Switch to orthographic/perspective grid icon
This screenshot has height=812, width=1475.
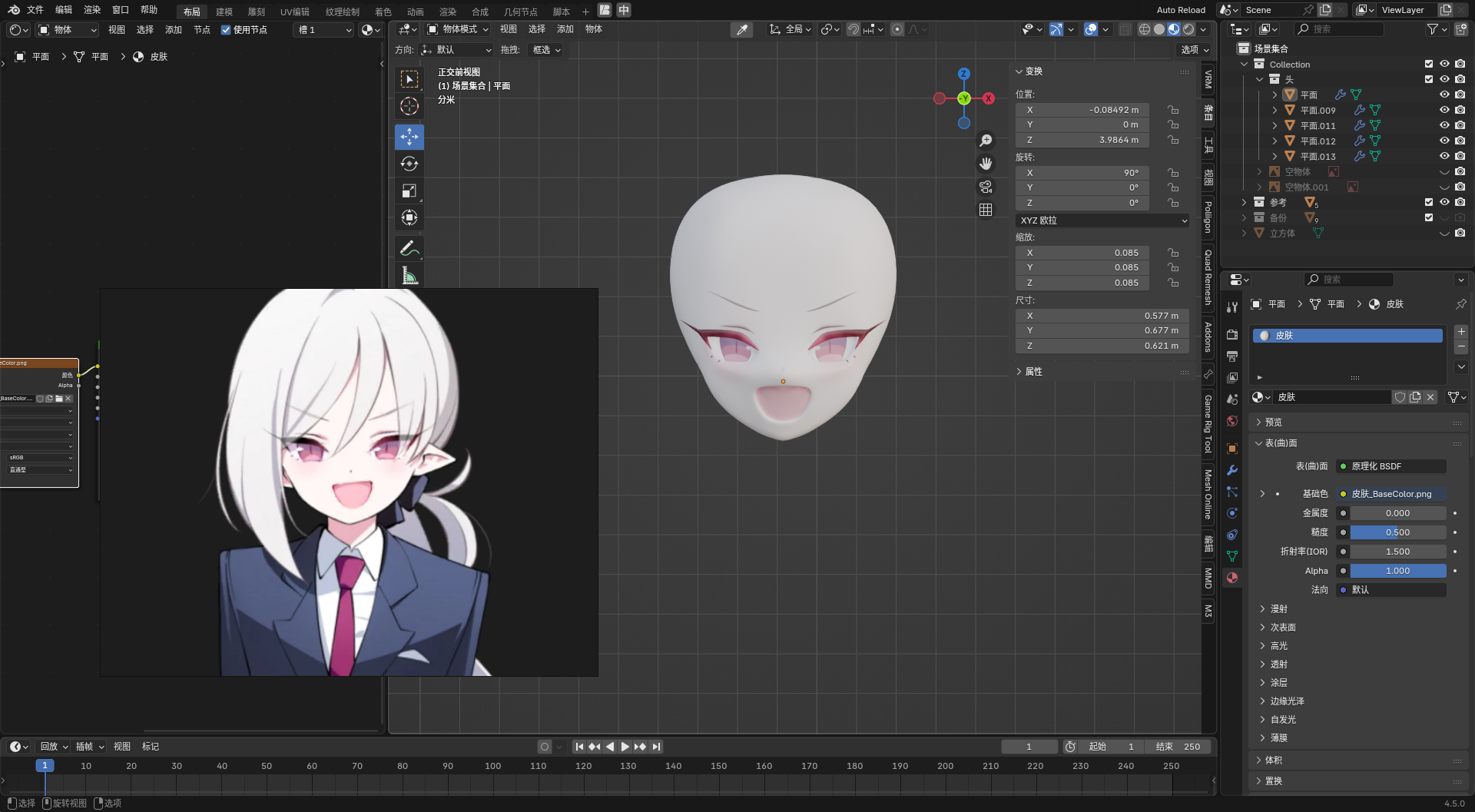[986, 210]
